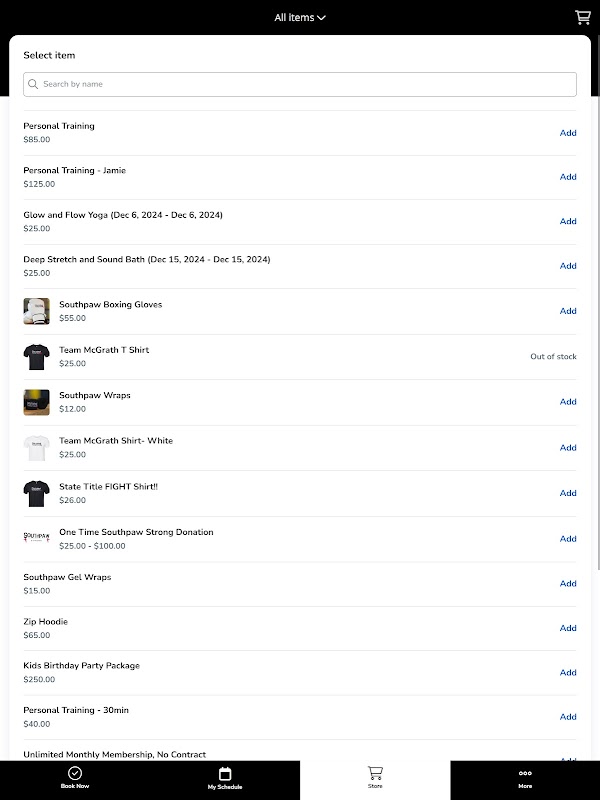The image size is (600, 800).
Task: Add One Time Southpaw Strong Donation
Action: (568, 539)
